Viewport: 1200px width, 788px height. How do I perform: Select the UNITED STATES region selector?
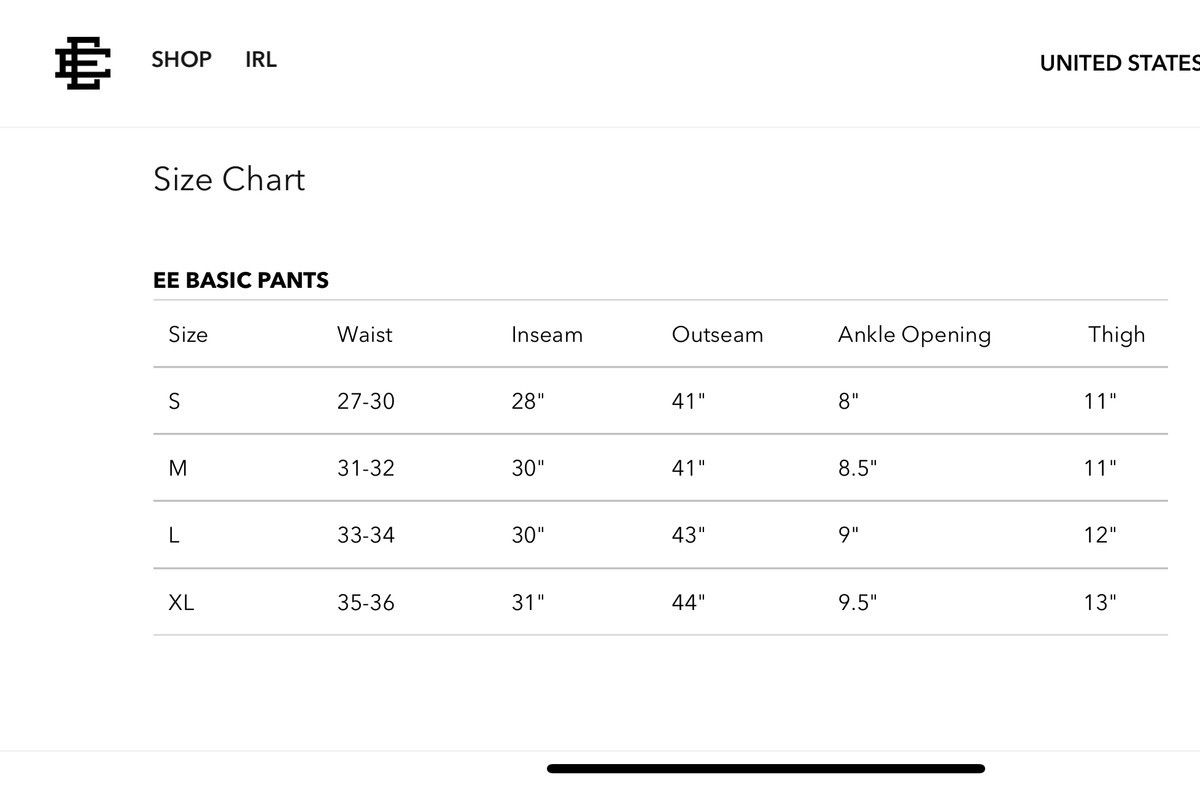tap(1120, 63)
